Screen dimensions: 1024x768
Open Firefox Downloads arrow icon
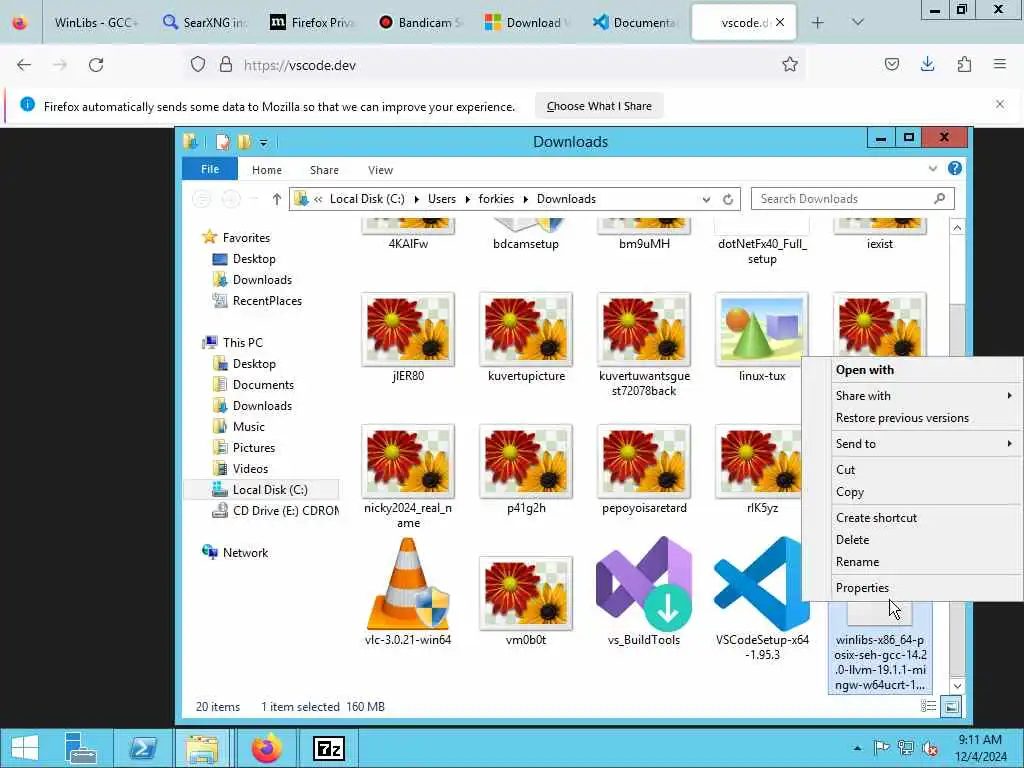tap(927, 64)
